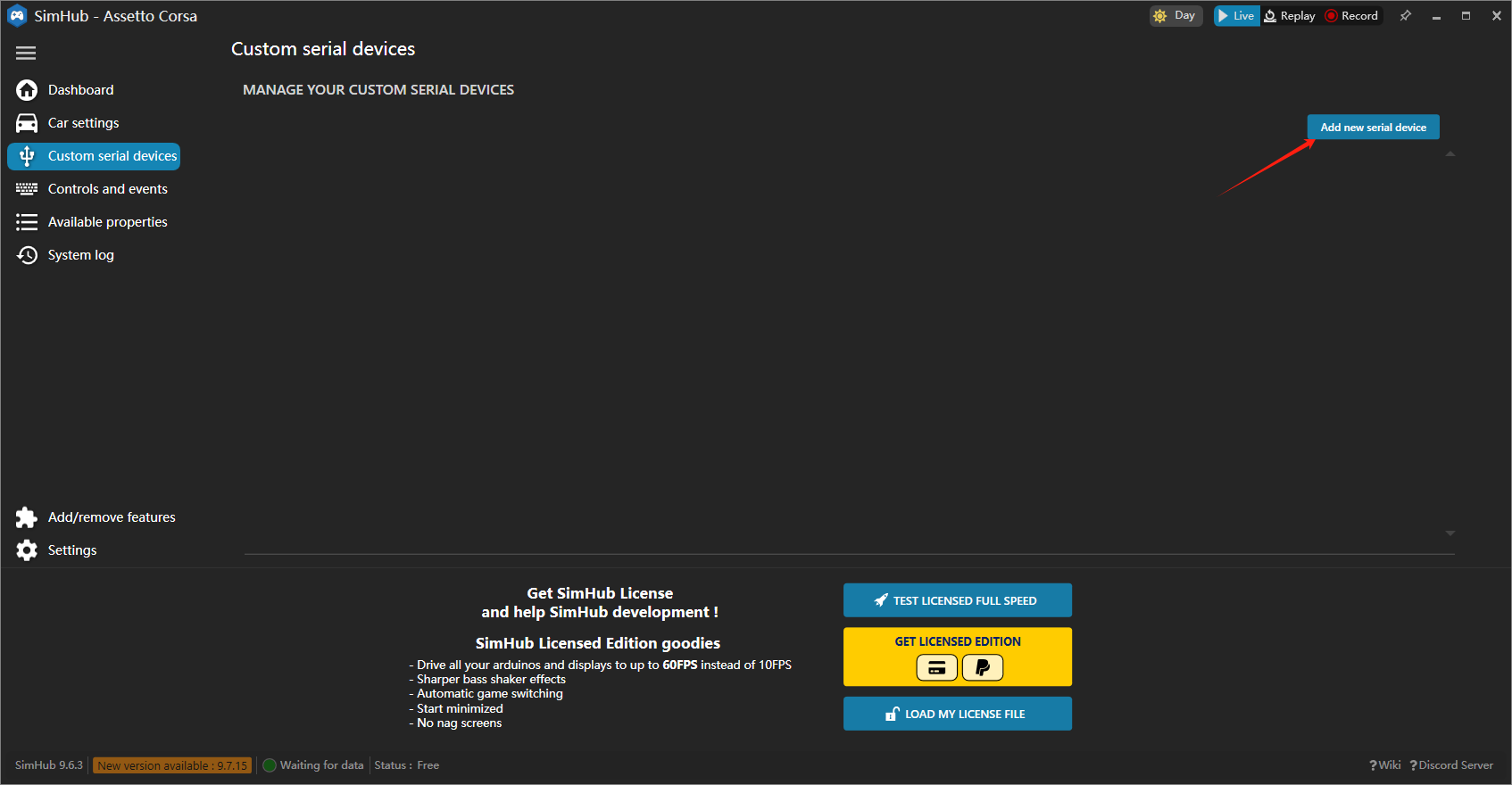This screenshot has height=785, width=1512.
Task: Switch to Live mode
Action: [x=1236, y=16]
